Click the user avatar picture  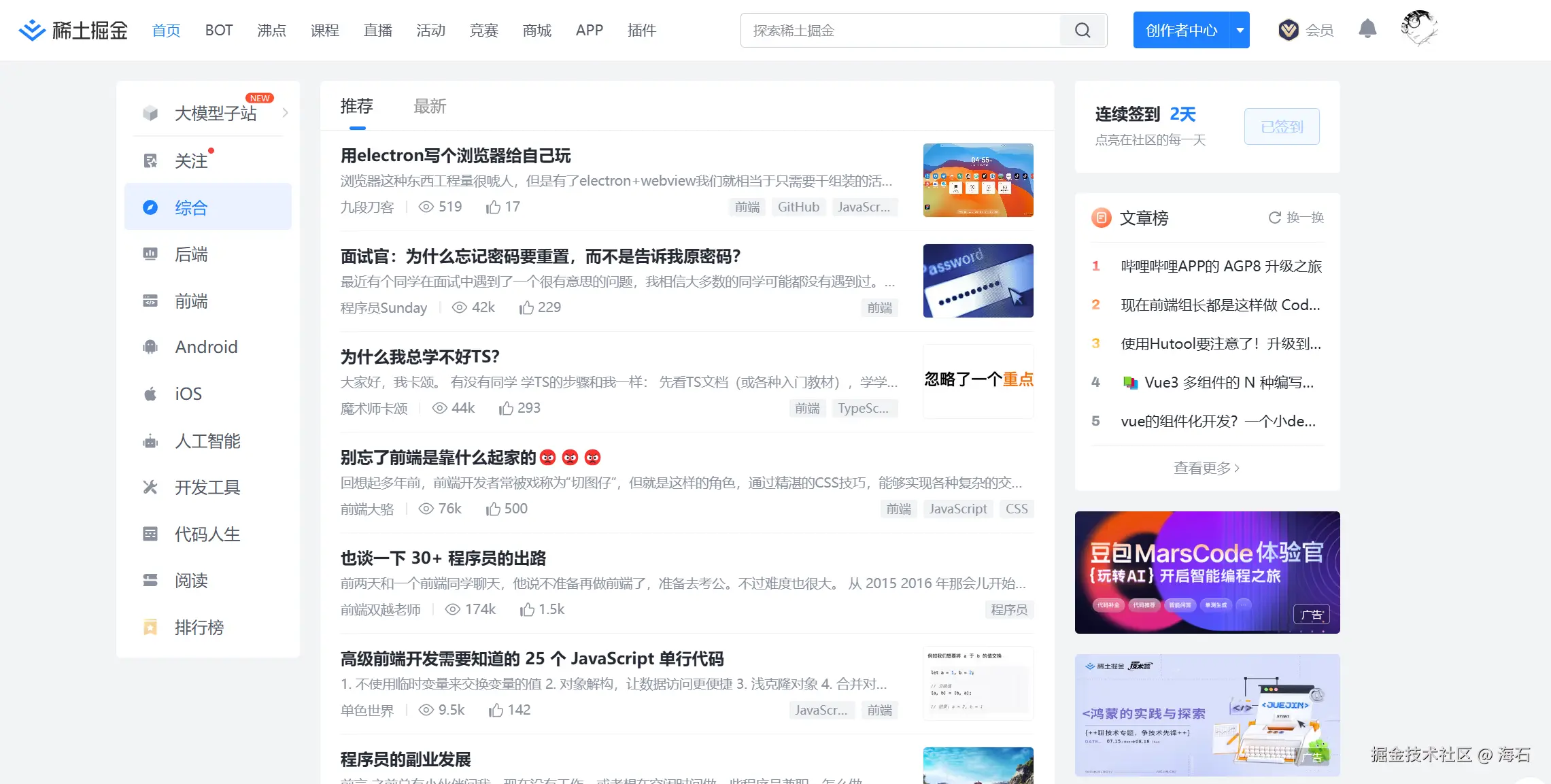1418,29
